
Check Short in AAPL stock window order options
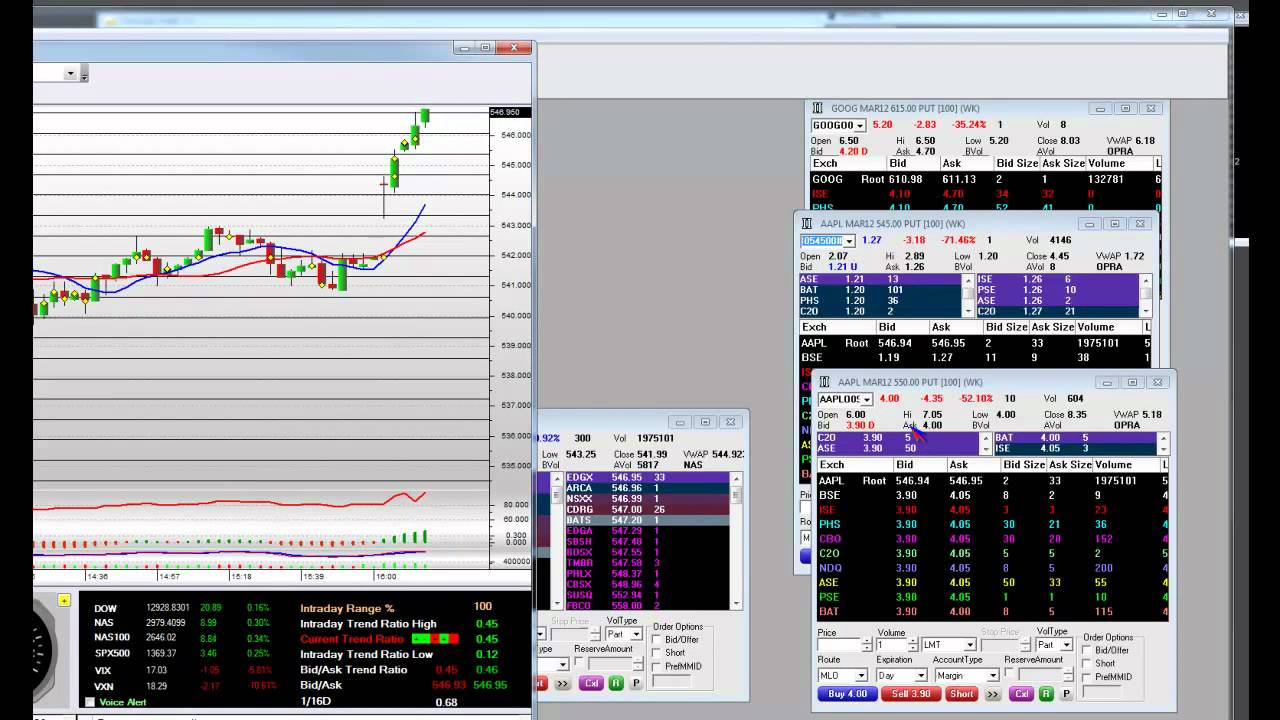[657, 652]
